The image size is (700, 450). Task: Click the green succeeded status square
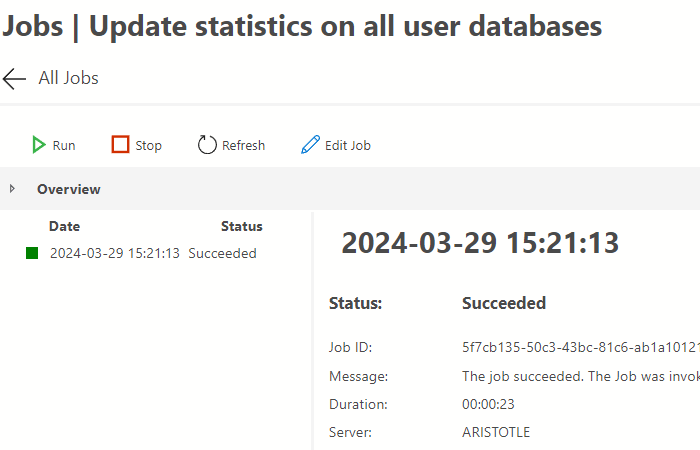[x=32, y=253]
